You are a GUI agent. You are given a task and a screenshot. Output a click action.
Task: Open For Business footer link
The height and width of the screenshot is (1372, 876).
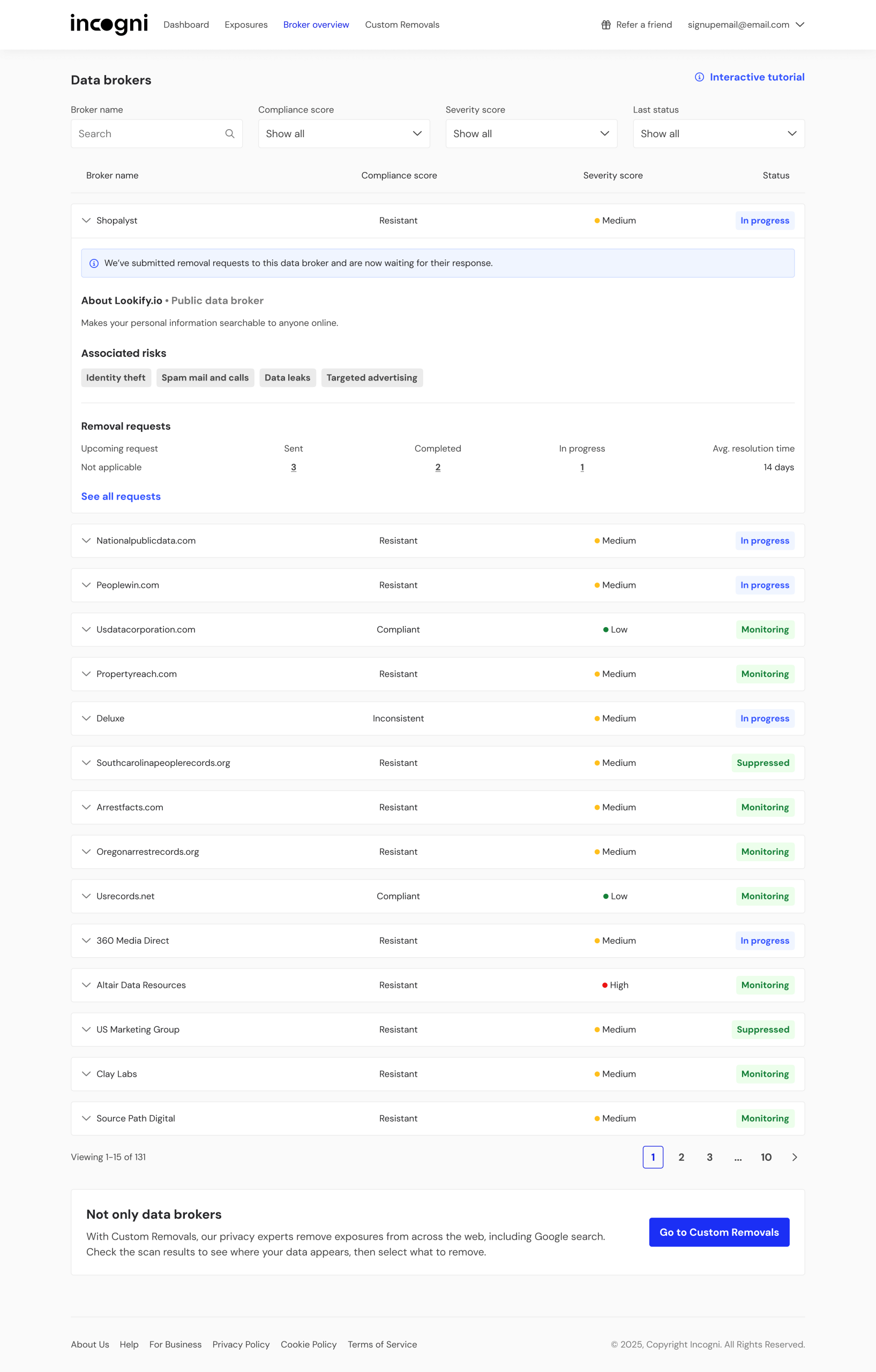point(175,1345)
